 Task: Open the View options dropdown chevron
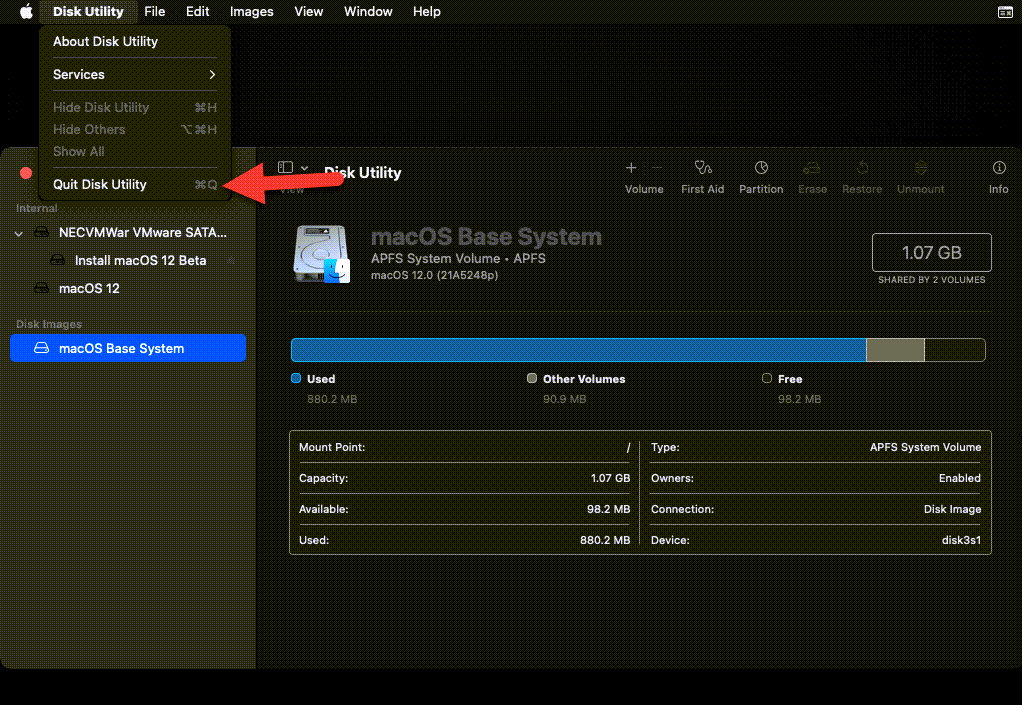(x=305, y=168)
